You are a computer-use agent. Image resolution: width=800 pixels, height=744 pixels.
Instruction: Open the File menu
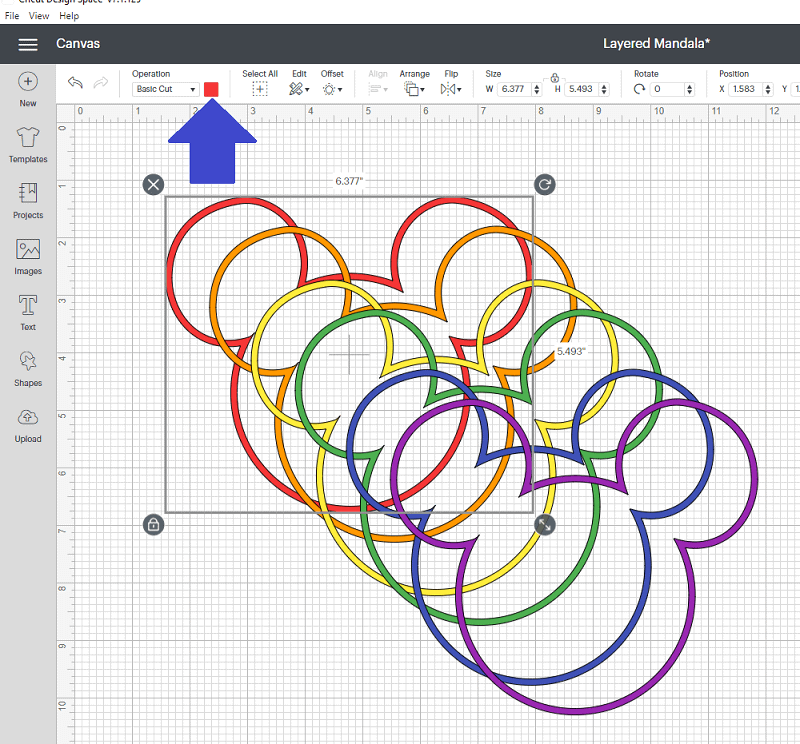pyautogui.click(x=12, y=16)
